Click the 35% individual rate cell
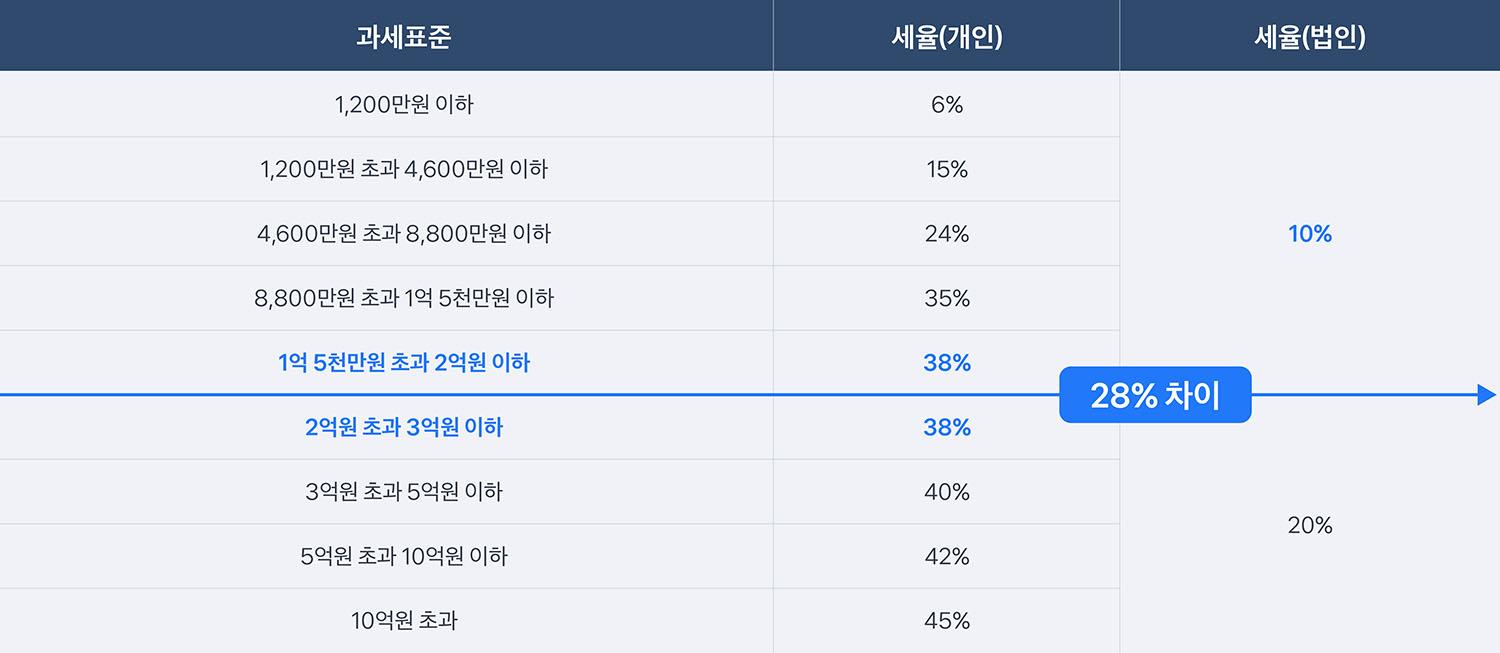1500x653 pixels. [x=946, y=298]
